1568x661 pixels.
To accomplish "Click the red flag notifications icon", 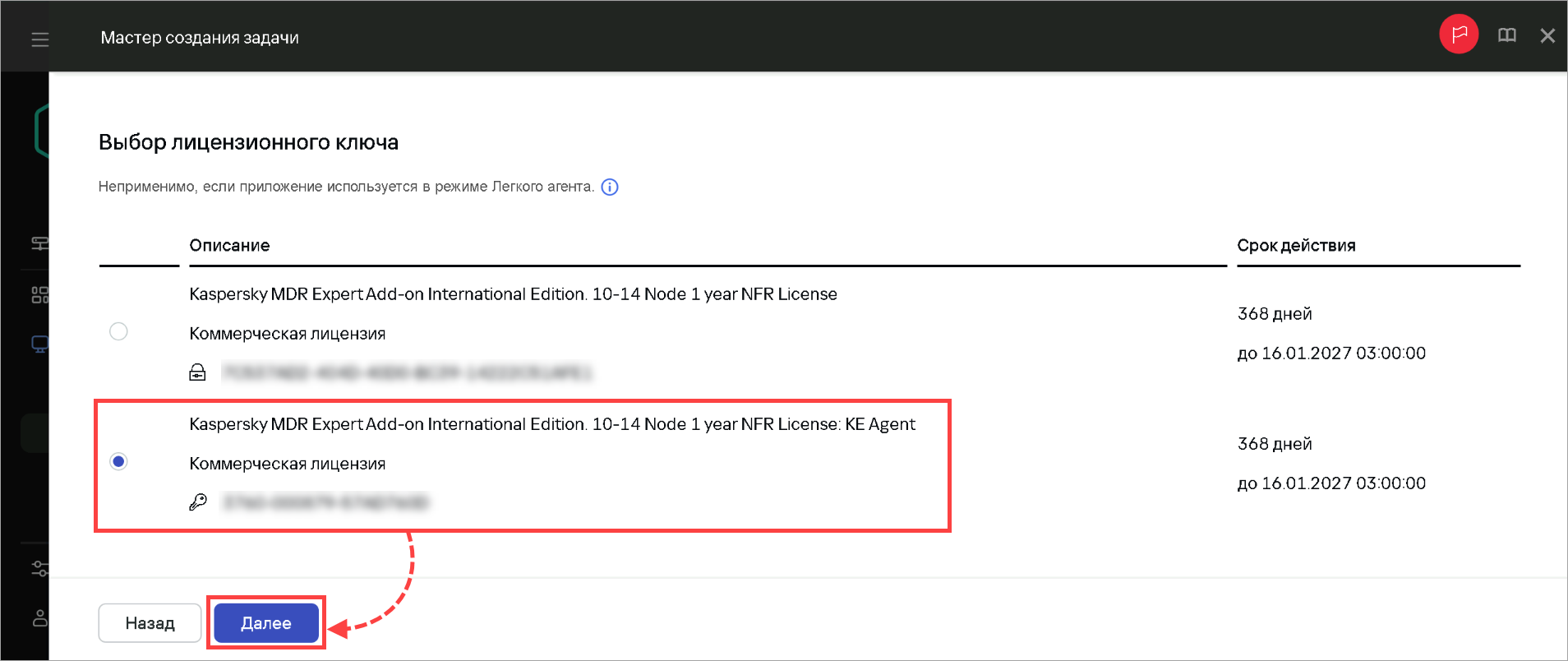I will tap(1459, 35).
